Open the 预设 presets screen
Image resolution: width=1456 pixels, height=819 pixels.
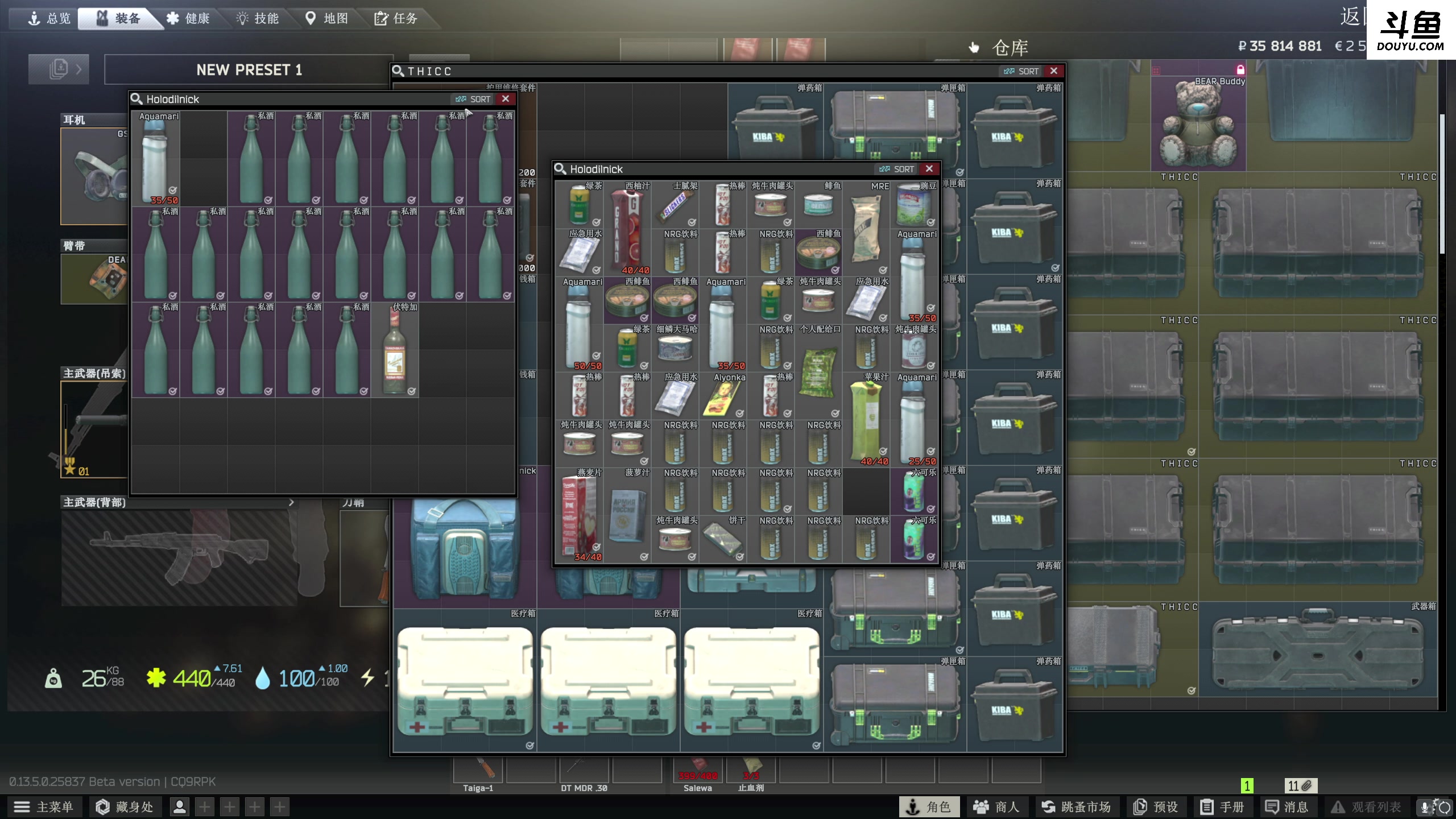pos(1156,806)
